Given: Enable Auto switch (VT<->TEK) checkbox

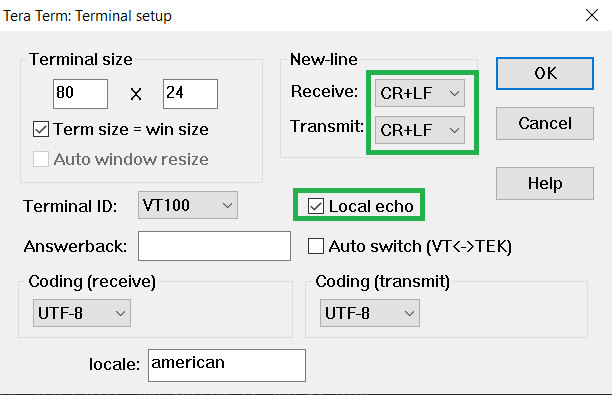Looking at the screenshot, I should (x=316, y=246).
